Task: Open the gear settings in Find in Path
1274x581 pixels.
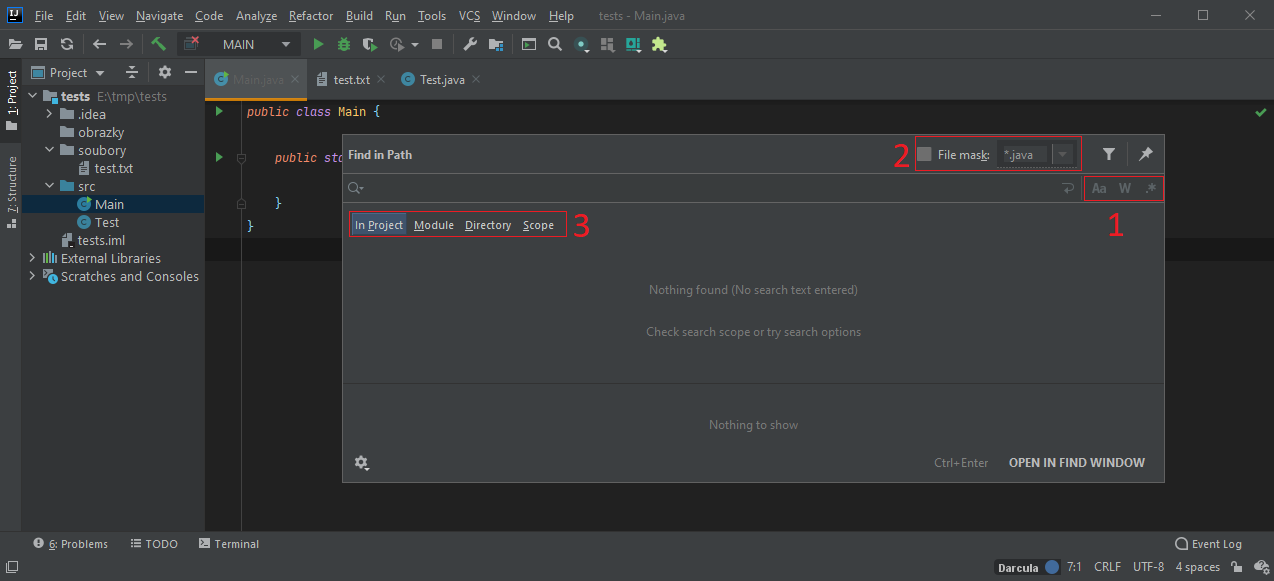Action: (362, 462)
